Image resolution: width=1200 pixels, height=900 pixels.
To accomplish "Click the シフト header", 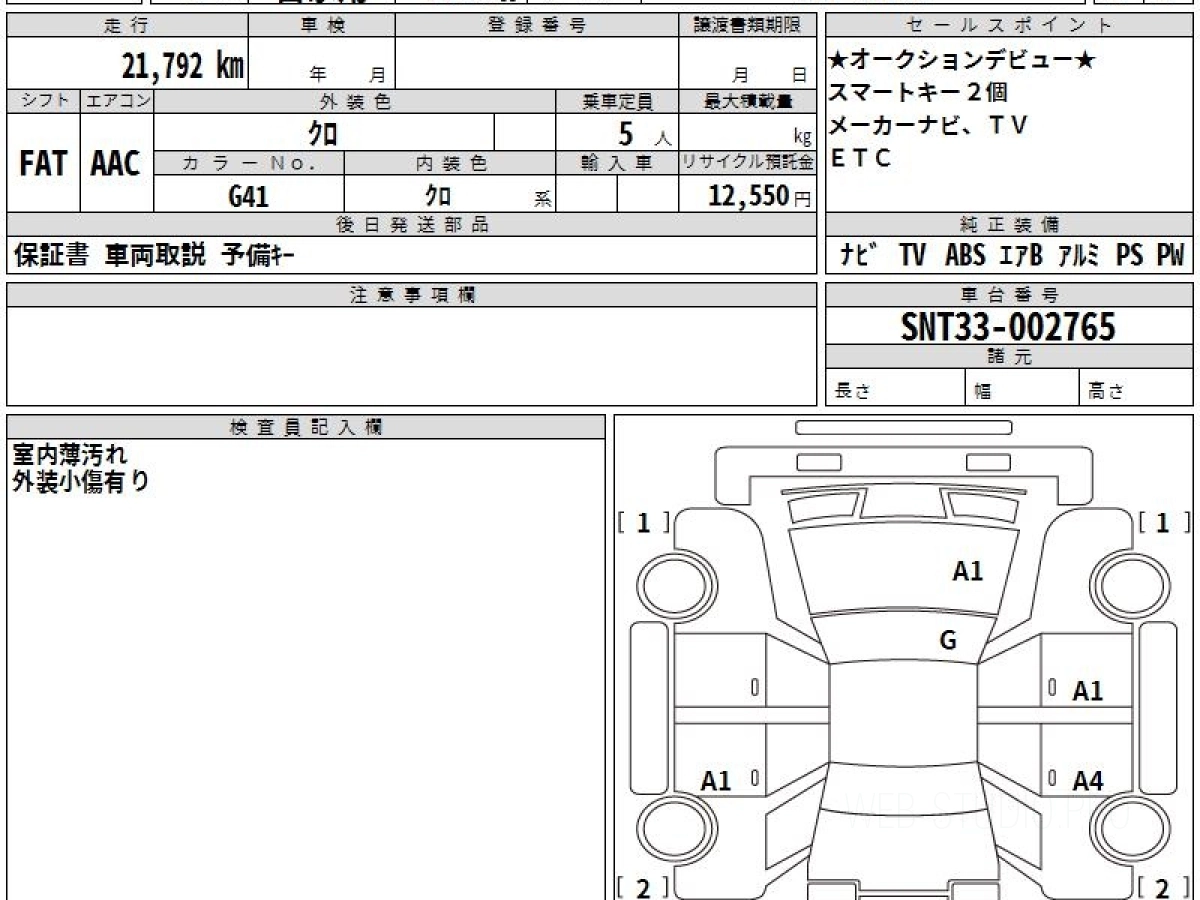I will [43, 101].
